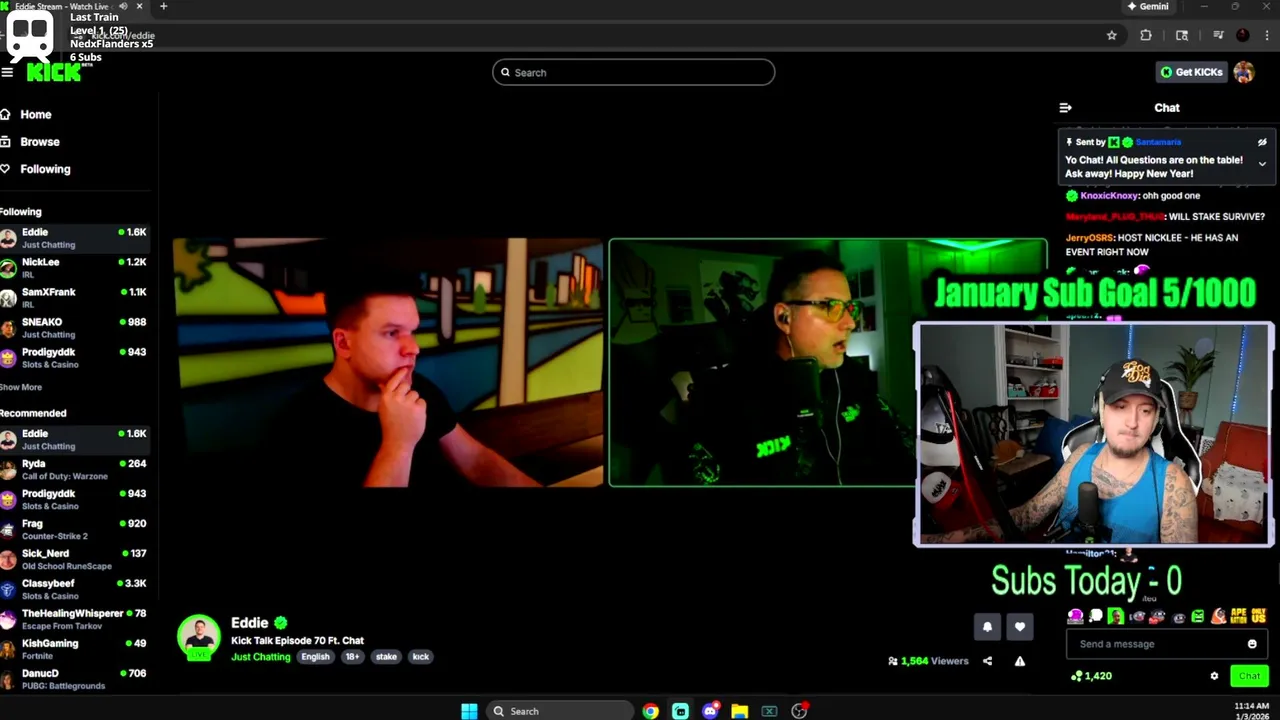Click the green Kick logo
The width and height of the screenshot is (1280, 720).
(53, 72)
